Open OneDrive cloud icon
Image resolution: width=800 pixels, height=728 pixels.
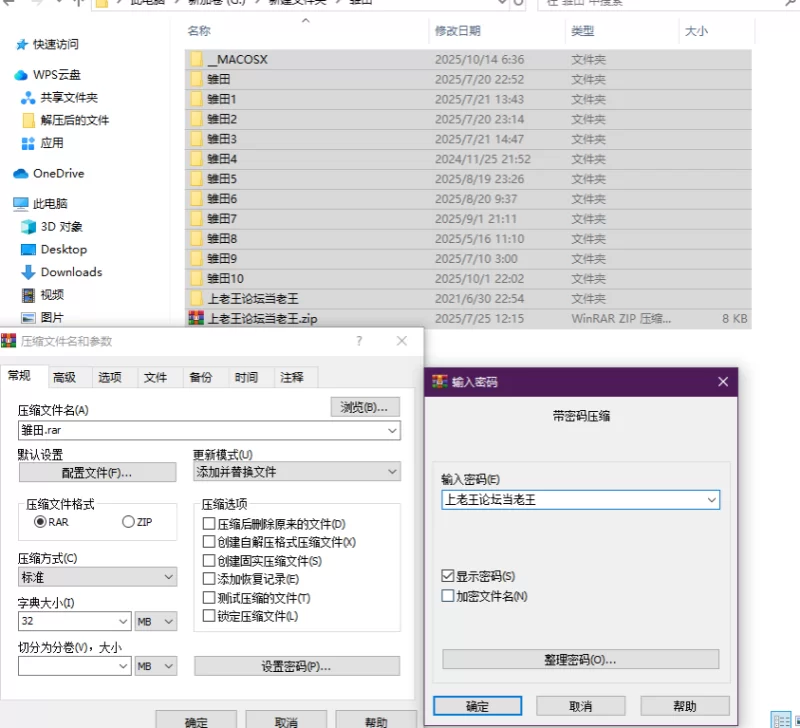point(21,173)
